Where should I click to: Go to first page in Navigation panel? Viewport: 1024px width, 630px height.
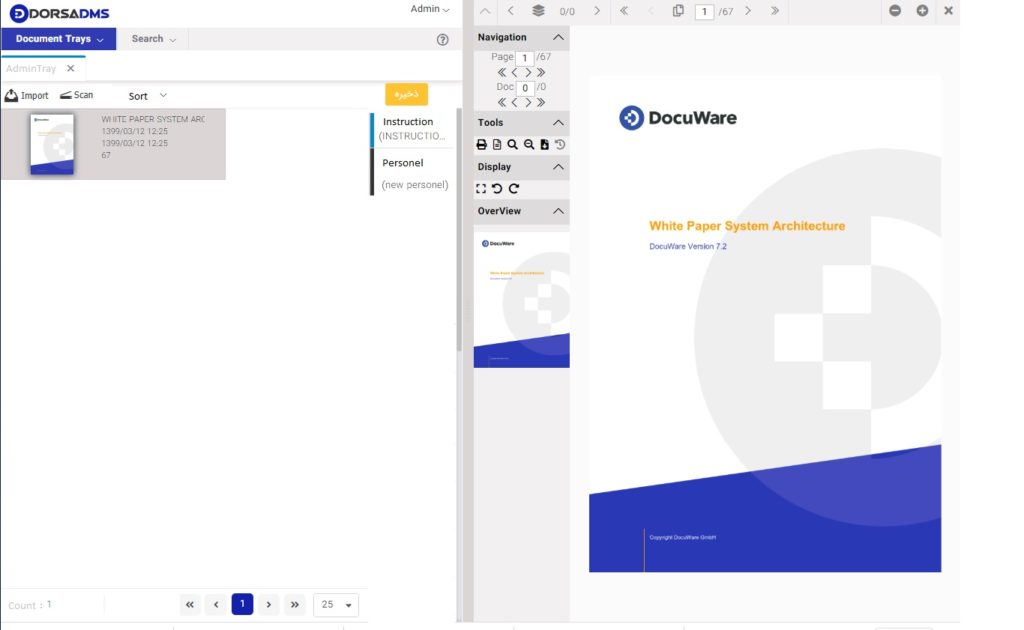[502, 72]
